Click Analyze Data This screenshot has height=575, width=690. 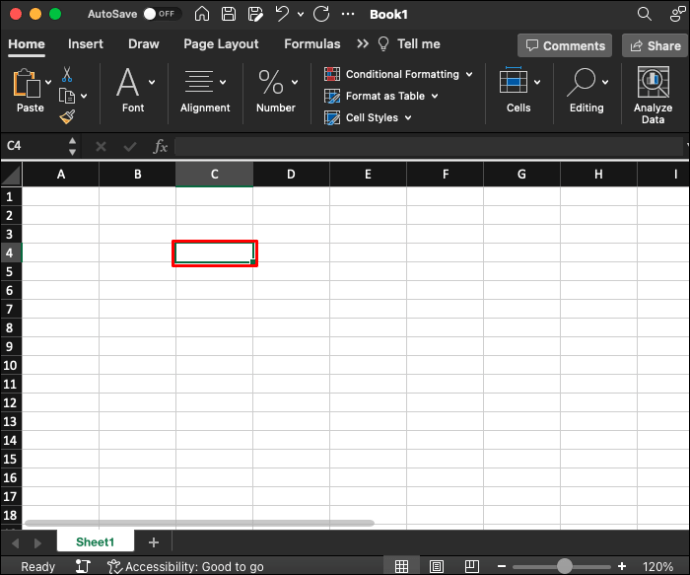coord(653,95)
